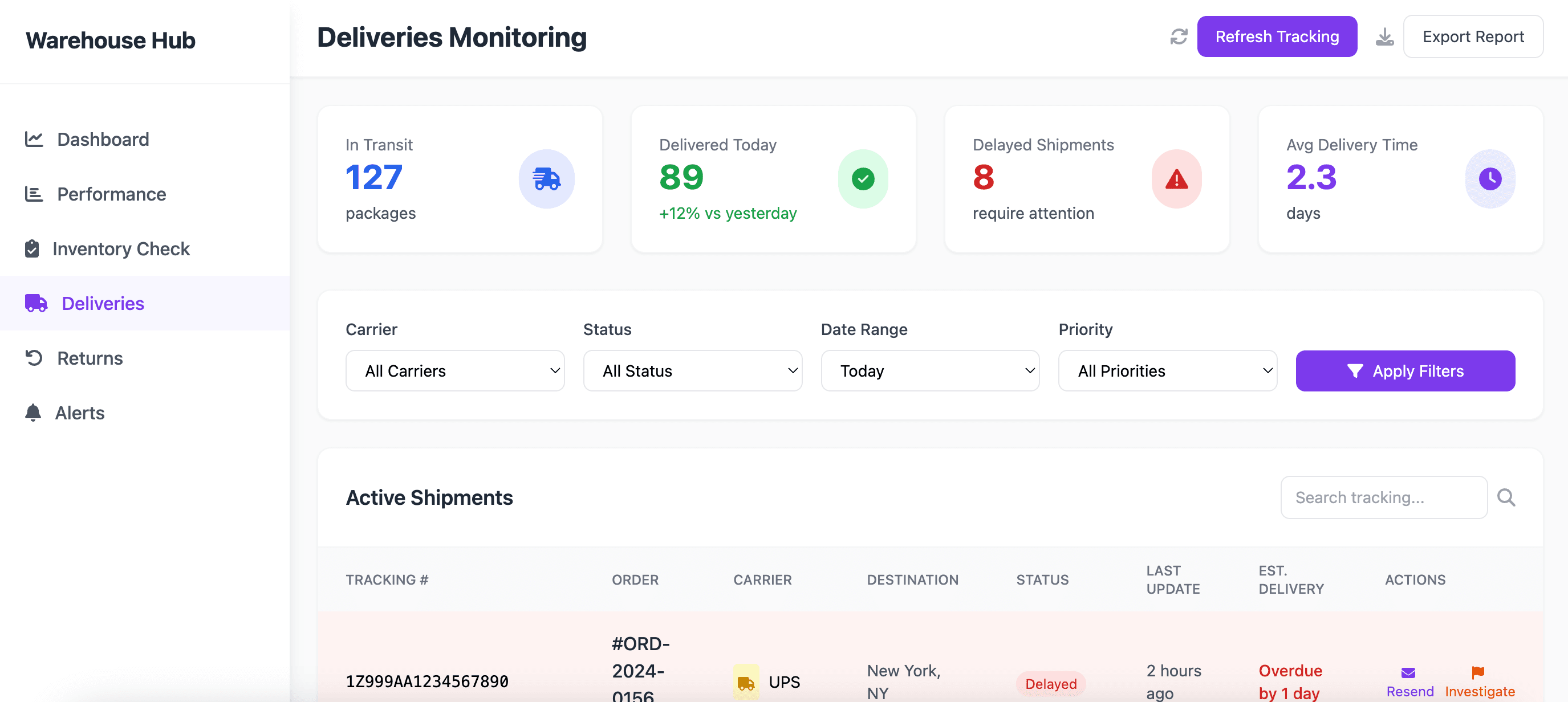Image resolution: width=1568 pixels, height=702 pixels.
Task: Open the Performance section
Action: pyautogui.click(x=111, y=193)
